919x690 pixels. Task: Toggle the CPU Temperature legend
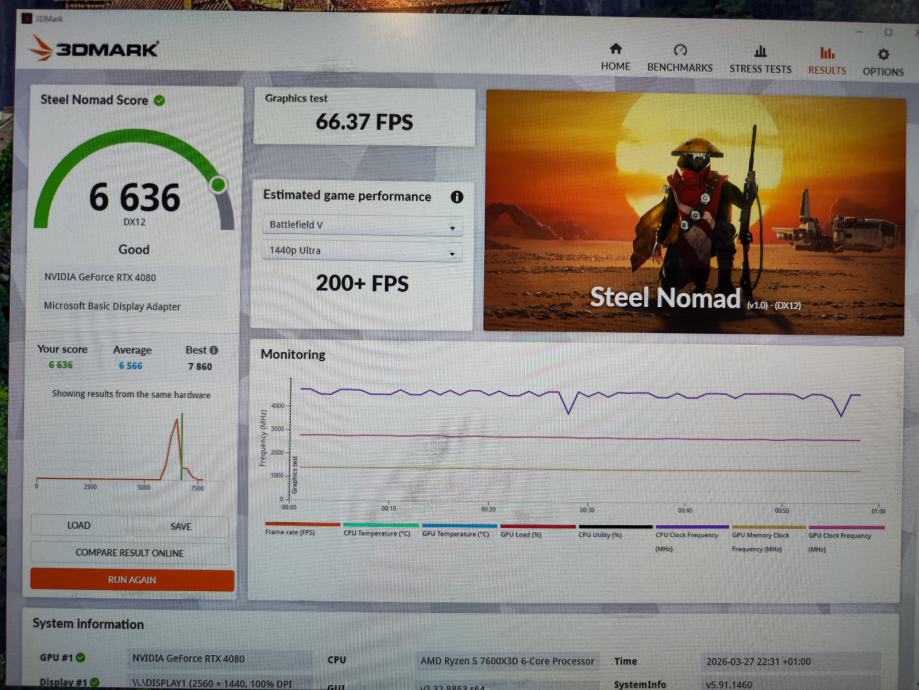click(380, 529)
